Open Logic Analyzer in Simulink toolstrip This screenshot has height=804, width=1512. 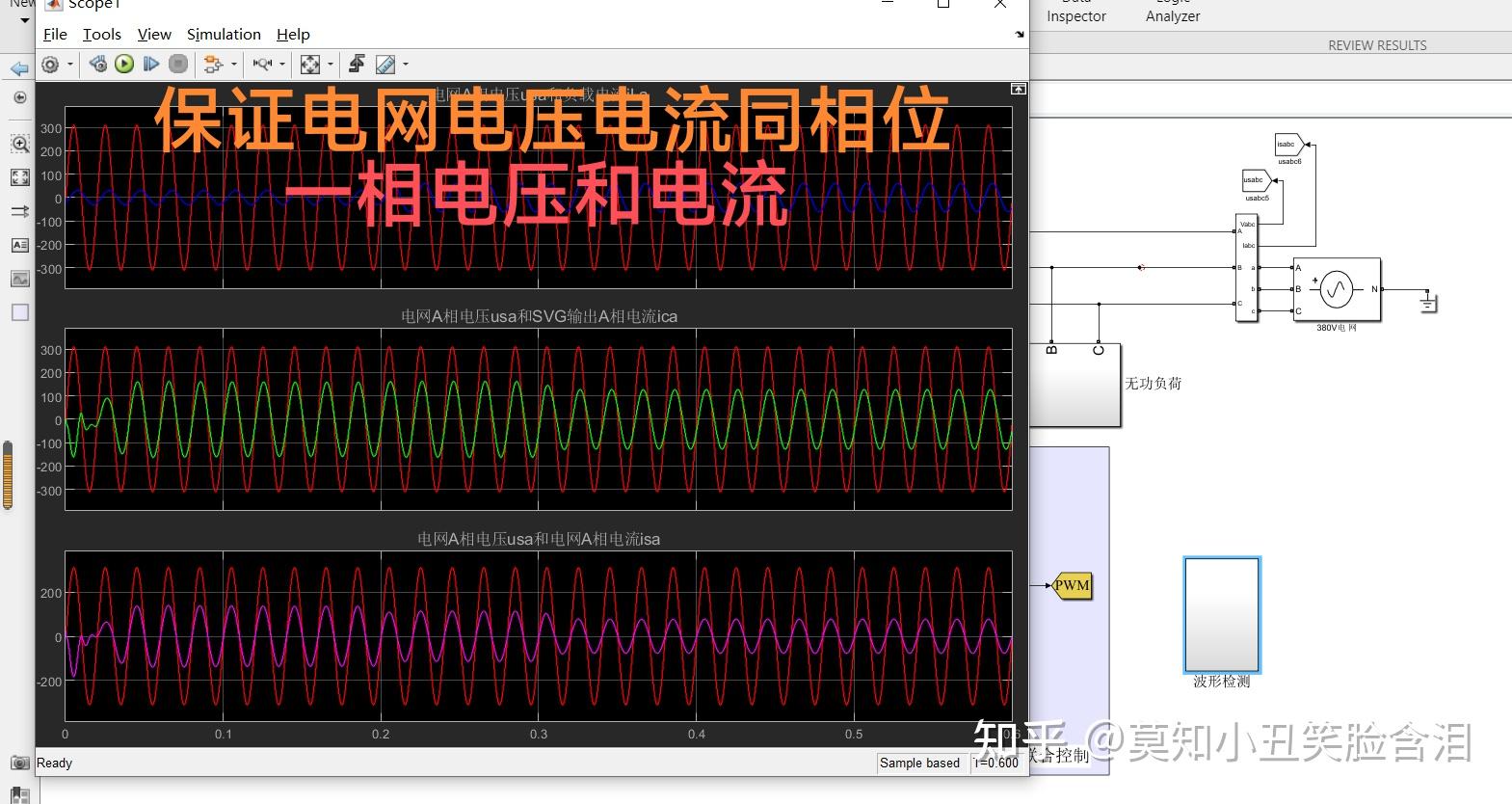(x=1173, y=12)
